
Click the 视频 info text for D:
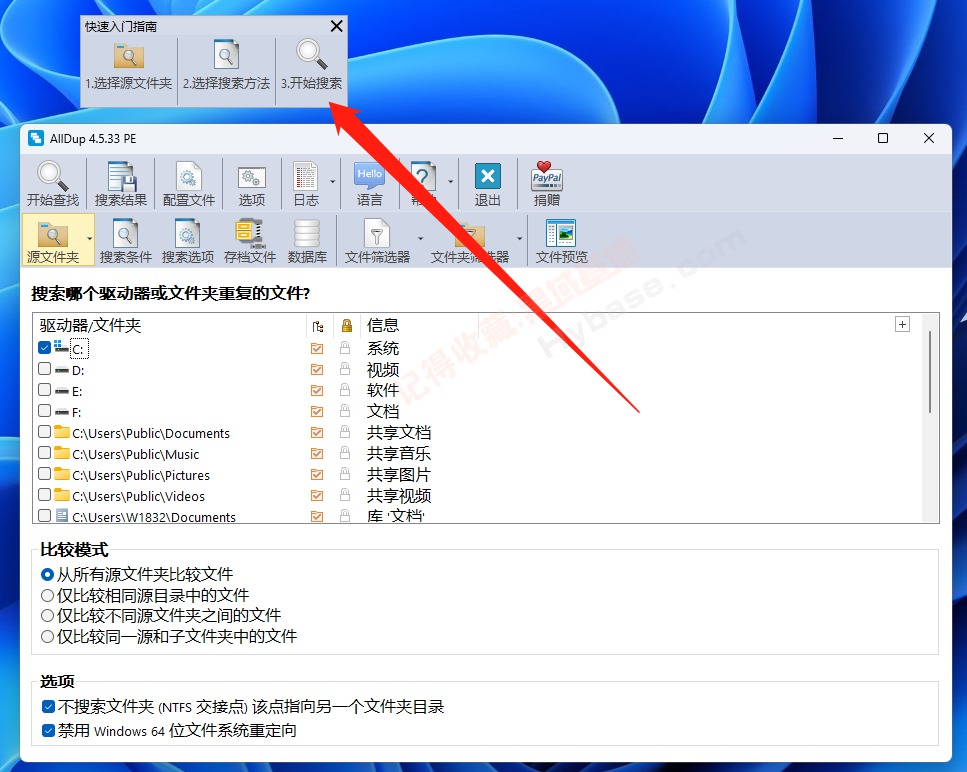point(382,370)
